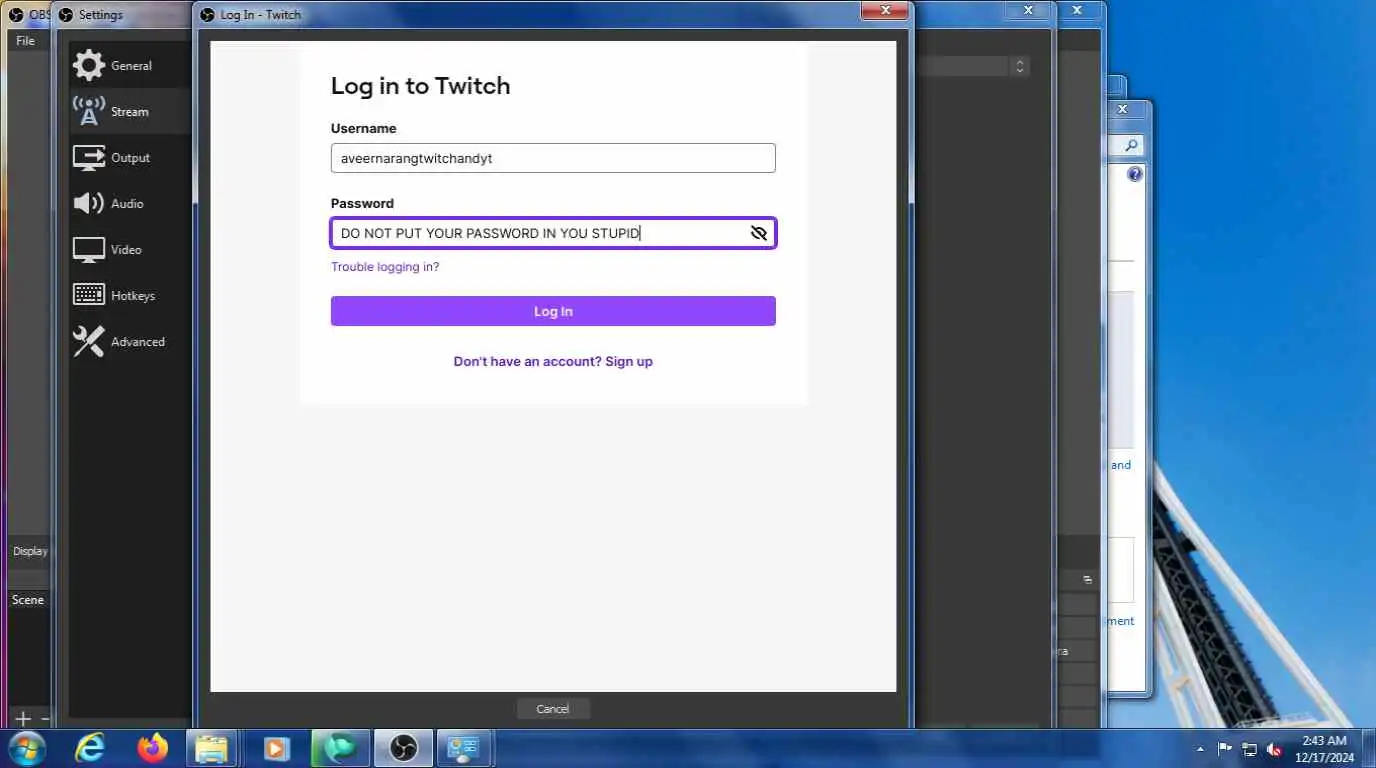The height and width of the screenshot is (768, 1376).
Task: Open the Windows Start menu
Action: point(25,748)
